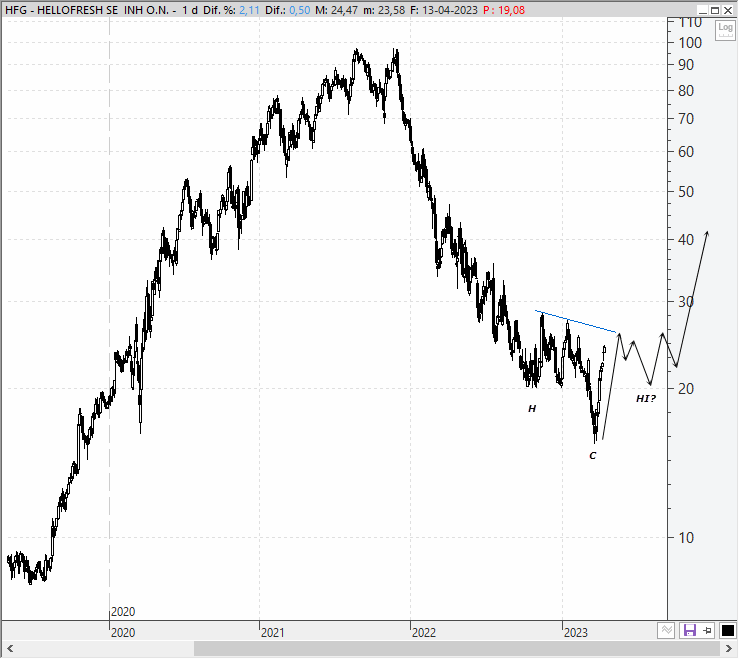Toggle the Log scale button

click(725, 30)
